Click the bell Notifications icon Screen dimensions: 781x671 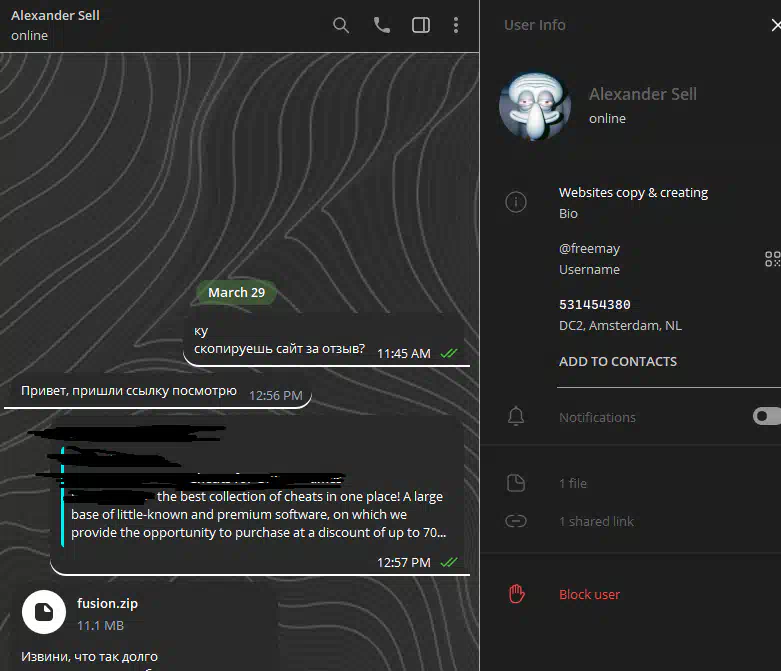click(516, 416)
